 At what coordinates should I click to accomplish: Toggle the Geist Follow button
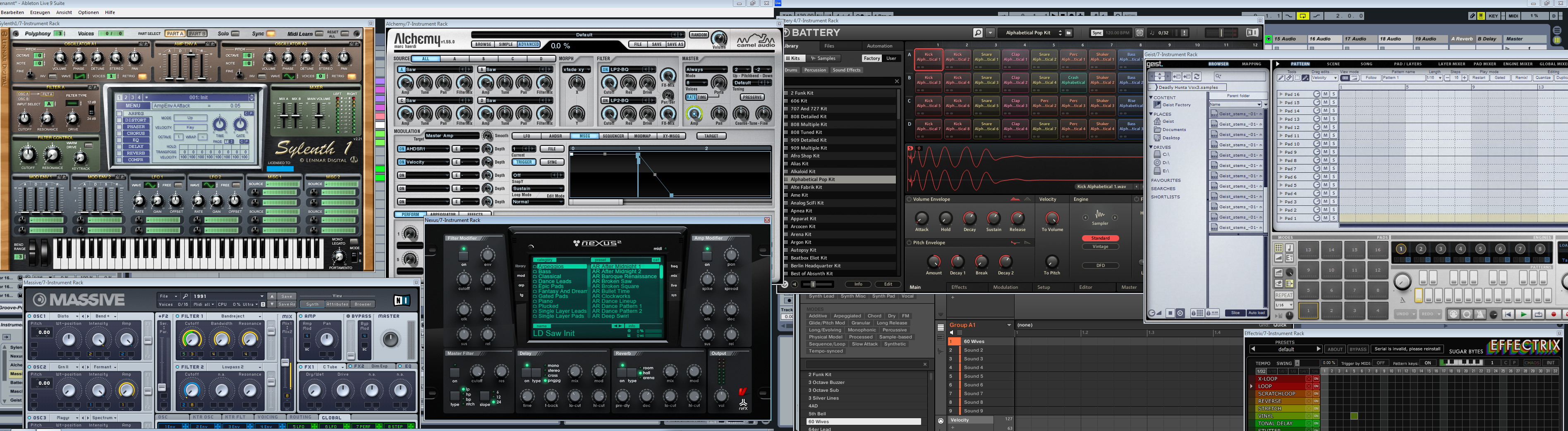pos(1372,78)
